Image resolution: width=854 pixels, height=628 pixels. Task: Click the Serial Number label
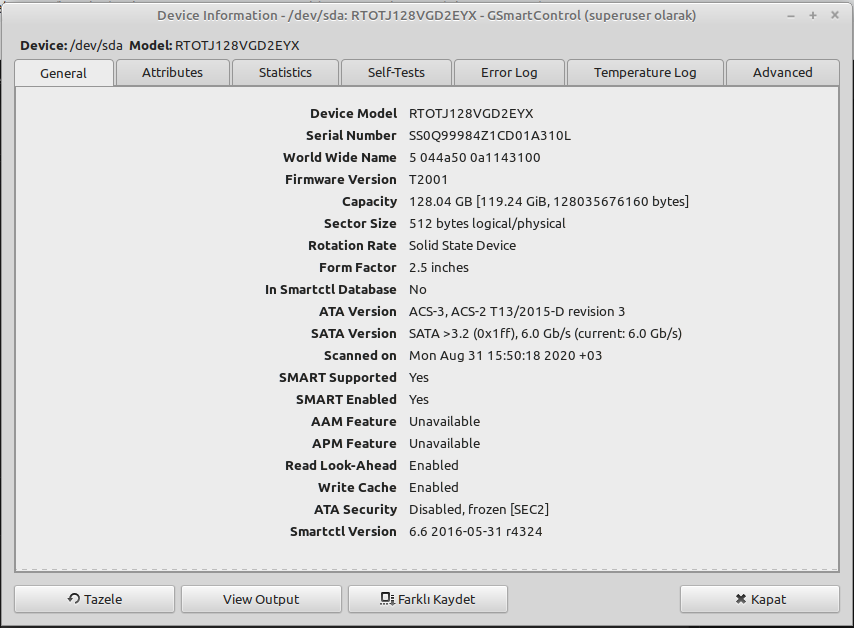[x=351, y=136]
